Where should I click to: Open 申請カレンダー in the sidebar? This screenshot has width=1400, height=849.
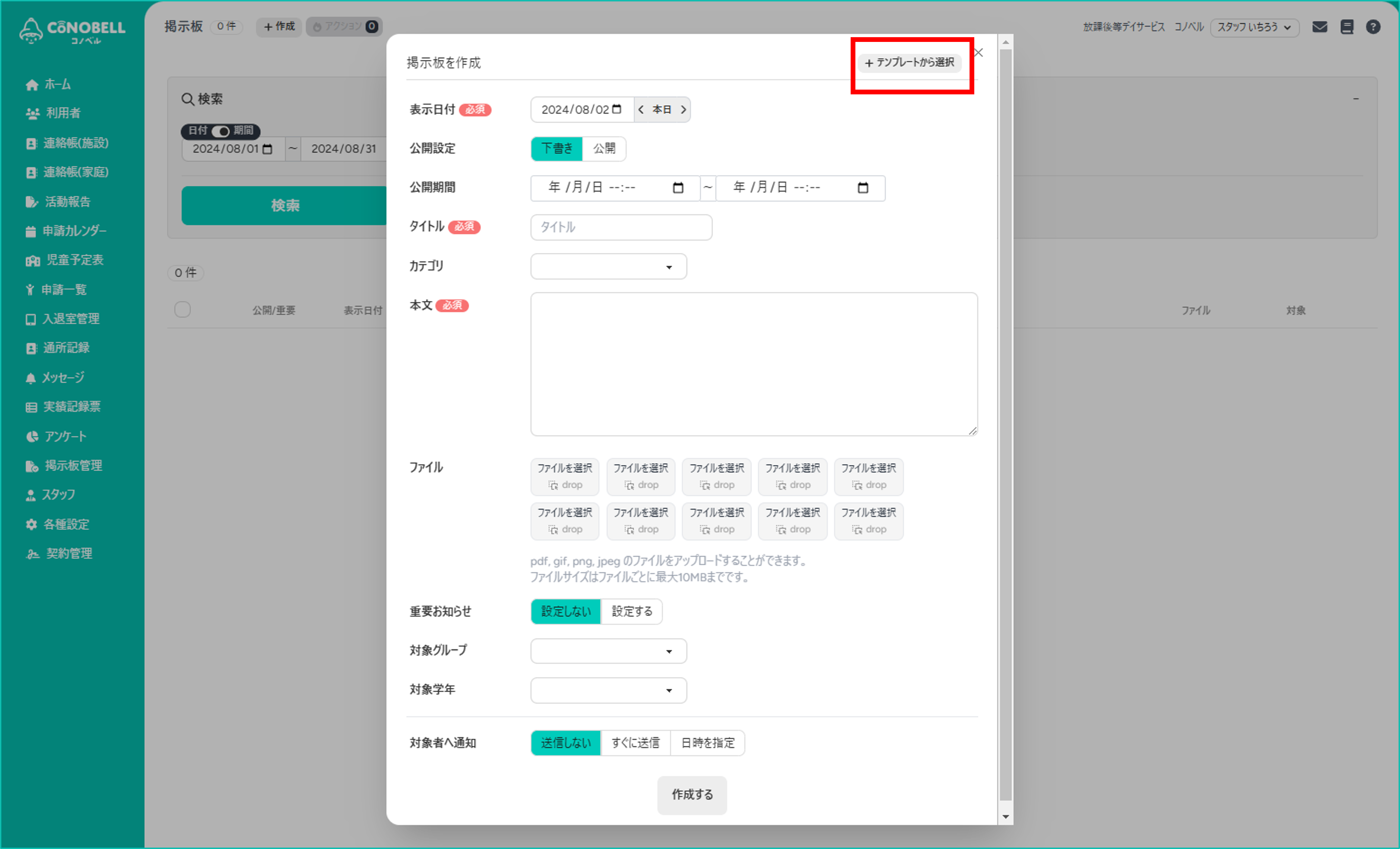[x=66, y=231]
